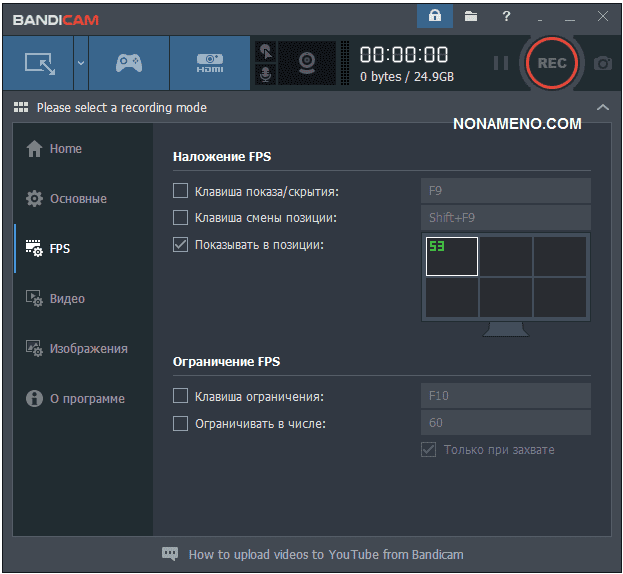623x574 pixels.
Task: Enable the Клавиша смены позиции checkbox
Action: (181, 217)
